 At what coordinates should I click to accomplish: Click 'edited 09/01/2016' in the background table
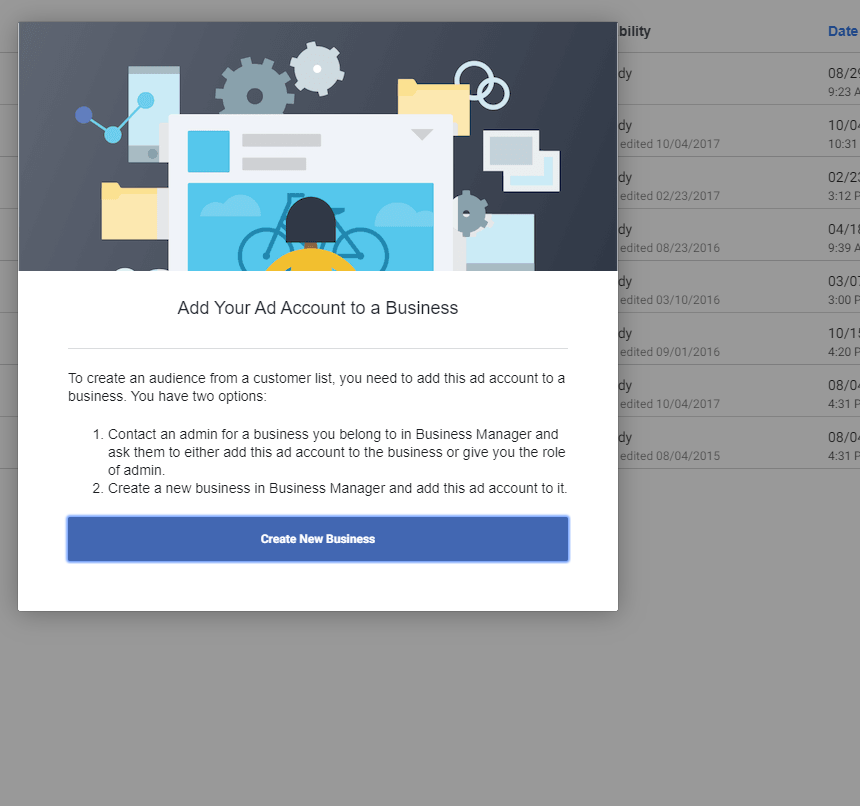pos(670,352)
